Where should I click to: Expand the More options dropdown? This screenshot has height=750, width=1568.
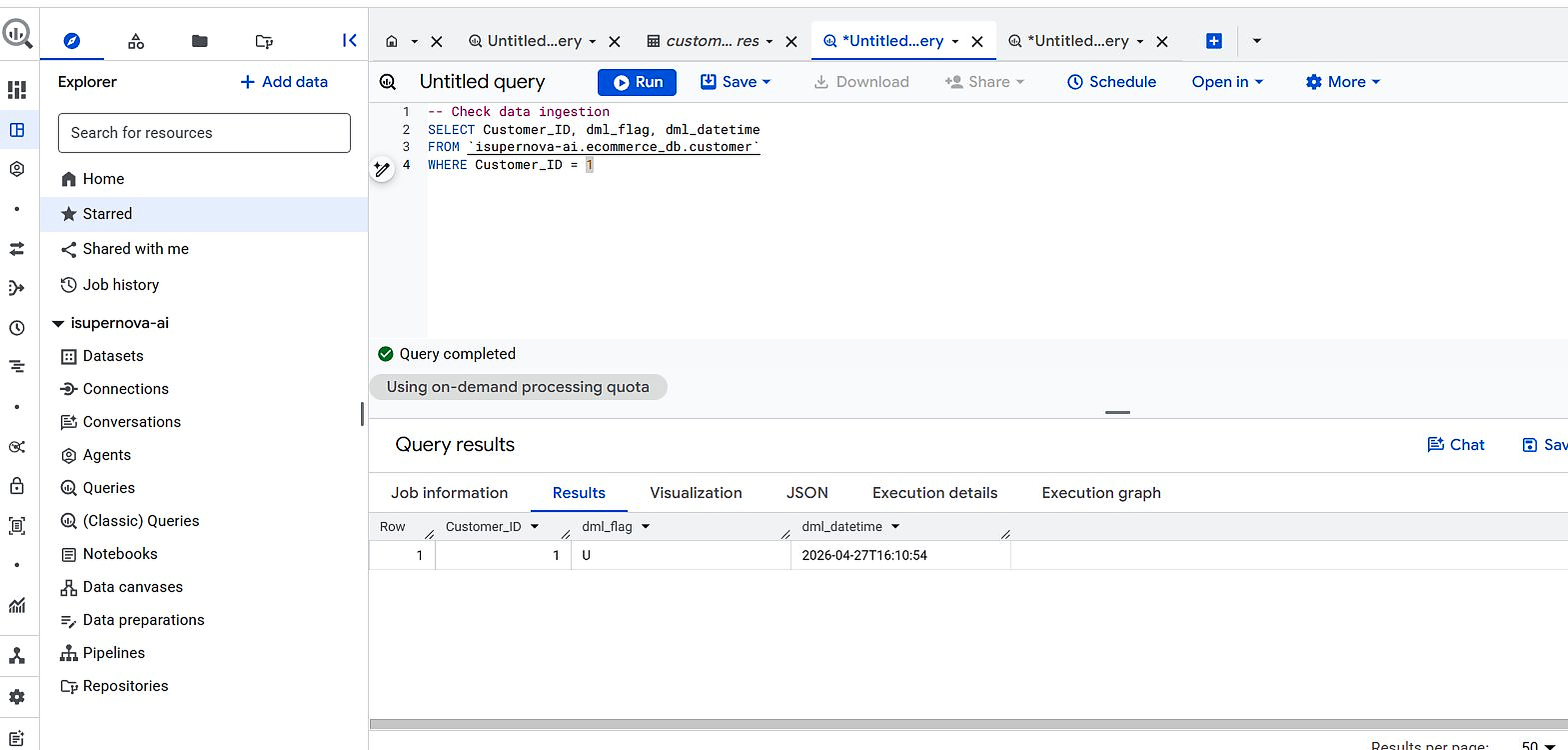click(x=1343, y=81)
